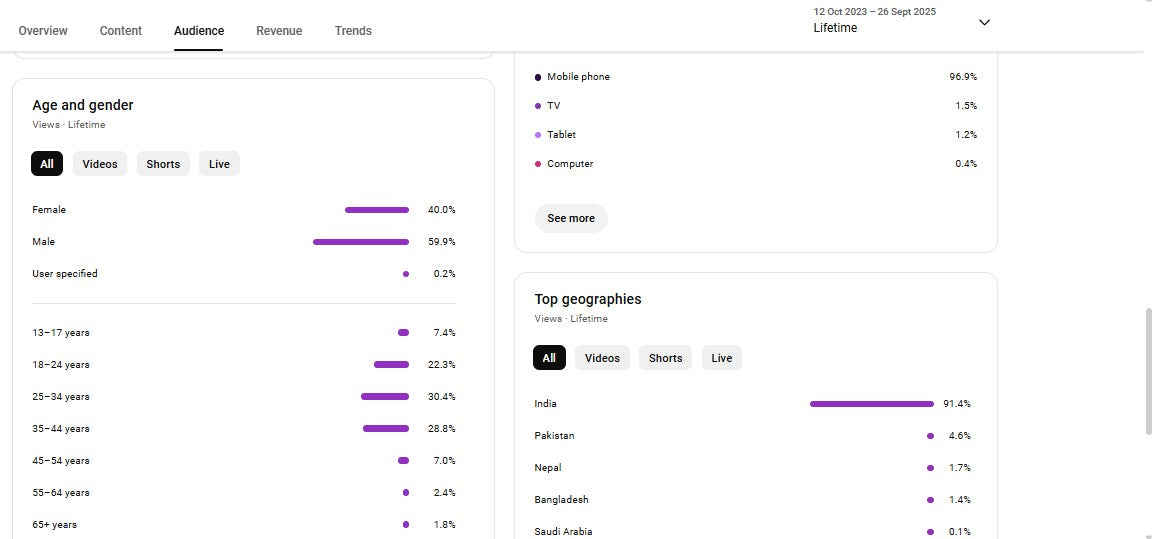The height and width of the screenshot is (539, 1153).
Task: Filter Top geographies by Videos
Action: coord(602,358)
